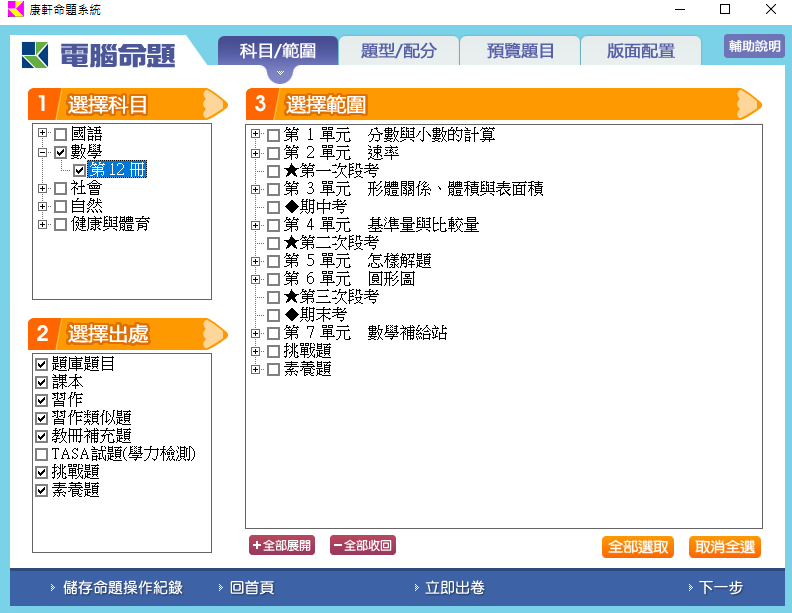Image resolution: width=792 pixels, height=613 pixels.
Task: Click the arrow icon beside 立即出卷
Action: 415,588
